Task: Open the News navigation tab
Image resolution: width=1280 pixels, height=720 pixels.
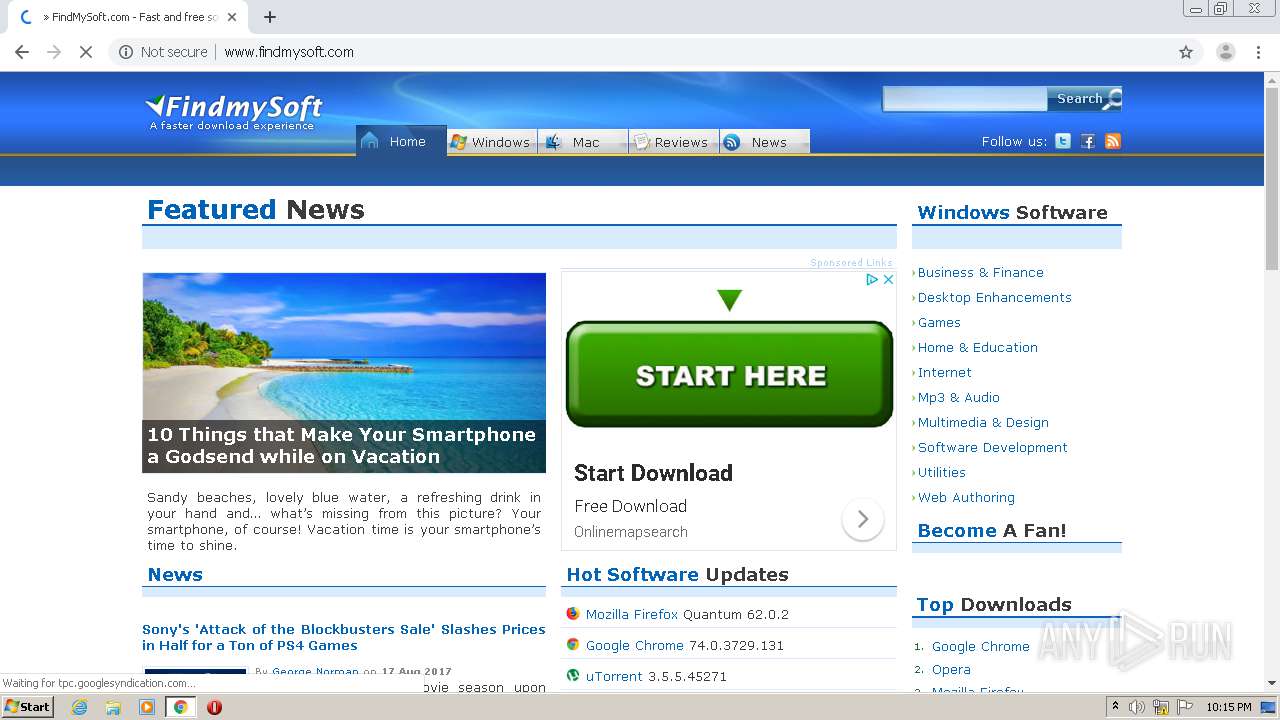Action: (765, 142)
